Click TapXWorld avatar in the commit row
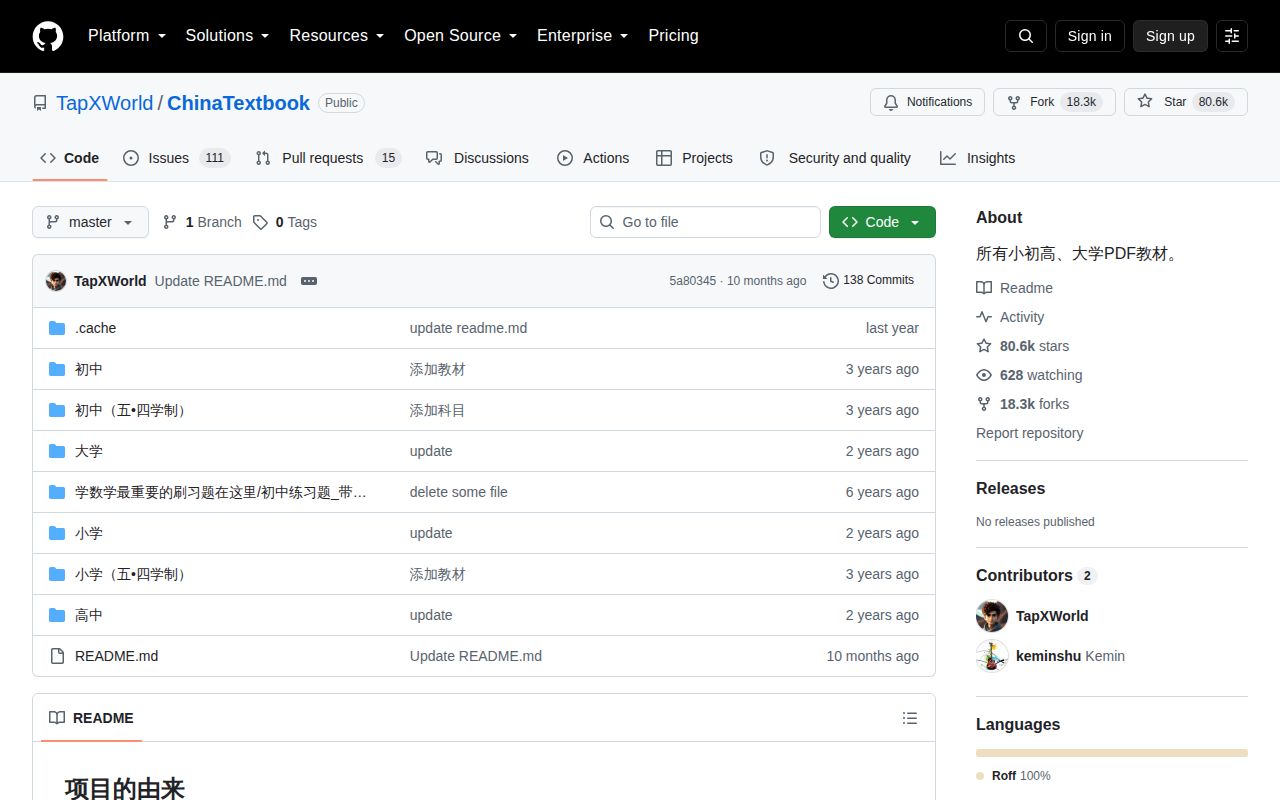The height and width of the screenshot is (800, 1280). (x=56, y=281)
